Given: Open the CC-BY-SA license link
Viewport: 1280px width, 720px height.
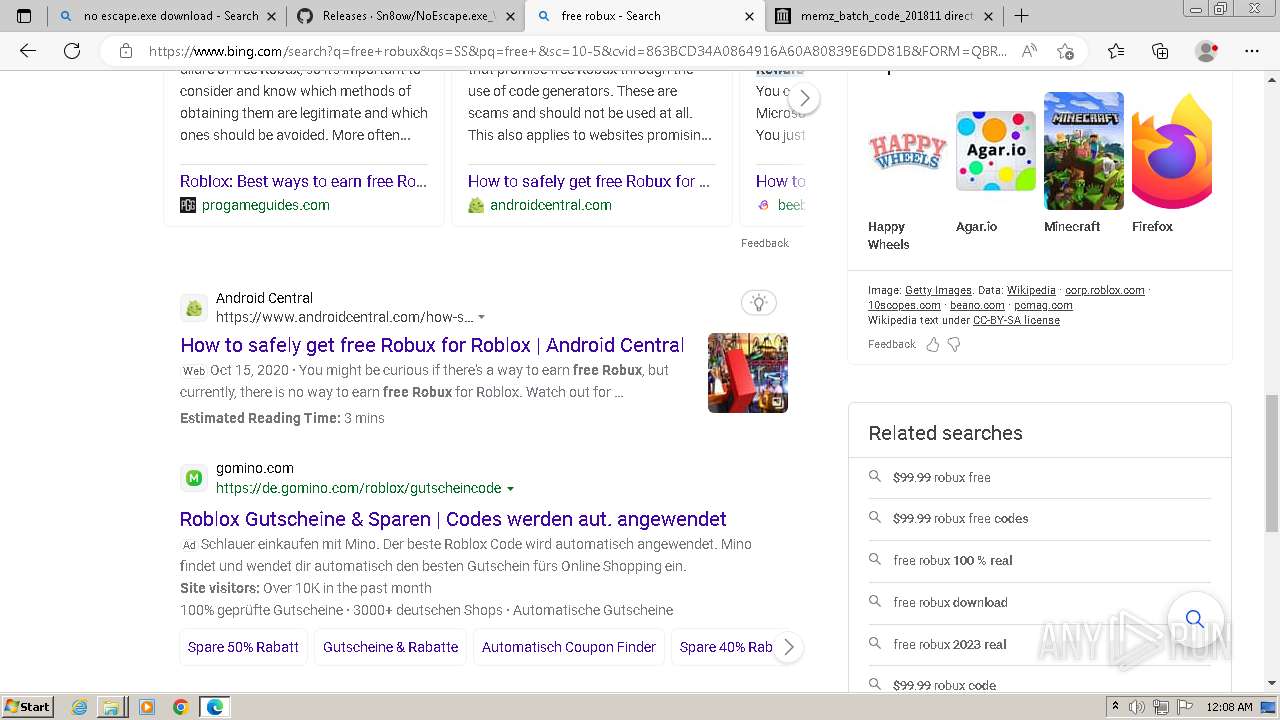Looking at the screenshot, I should point(1016,320).
